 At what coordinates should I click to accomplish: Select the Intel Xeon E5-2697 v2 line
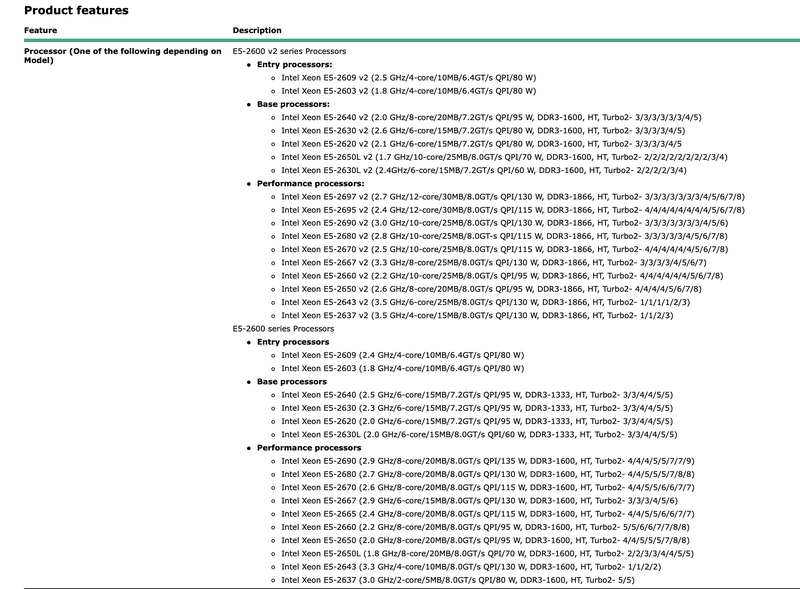[513, 197]
